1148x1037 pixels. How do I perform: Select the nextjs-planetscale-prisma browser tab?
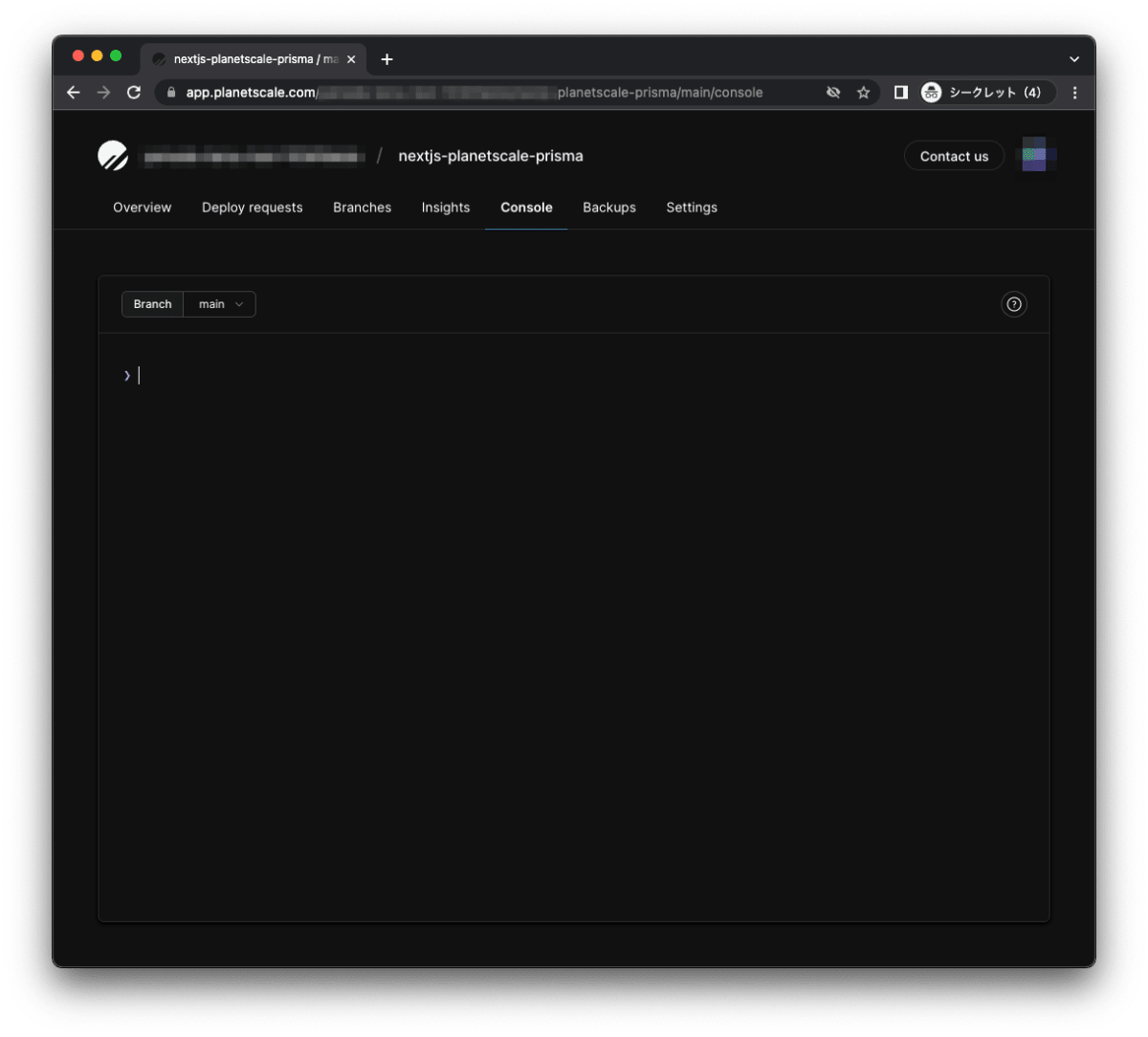click(x=254, y=59)
